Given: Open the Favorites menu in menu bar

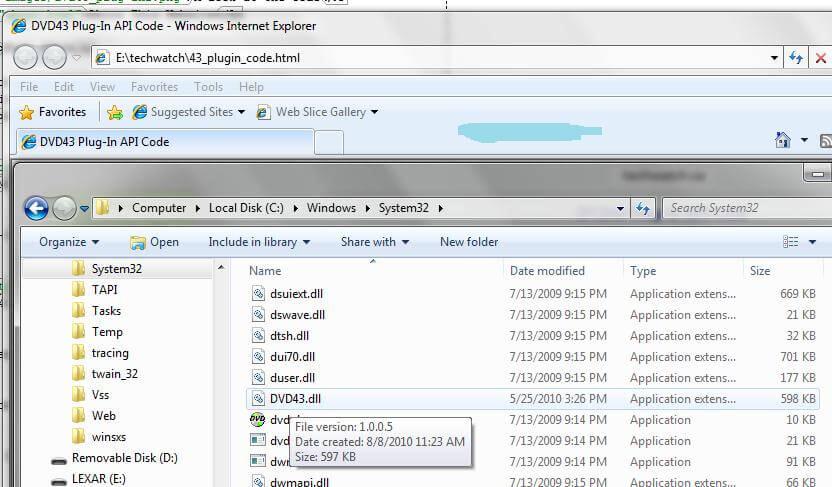Looking at the screenshot, I should coord(154,86).
